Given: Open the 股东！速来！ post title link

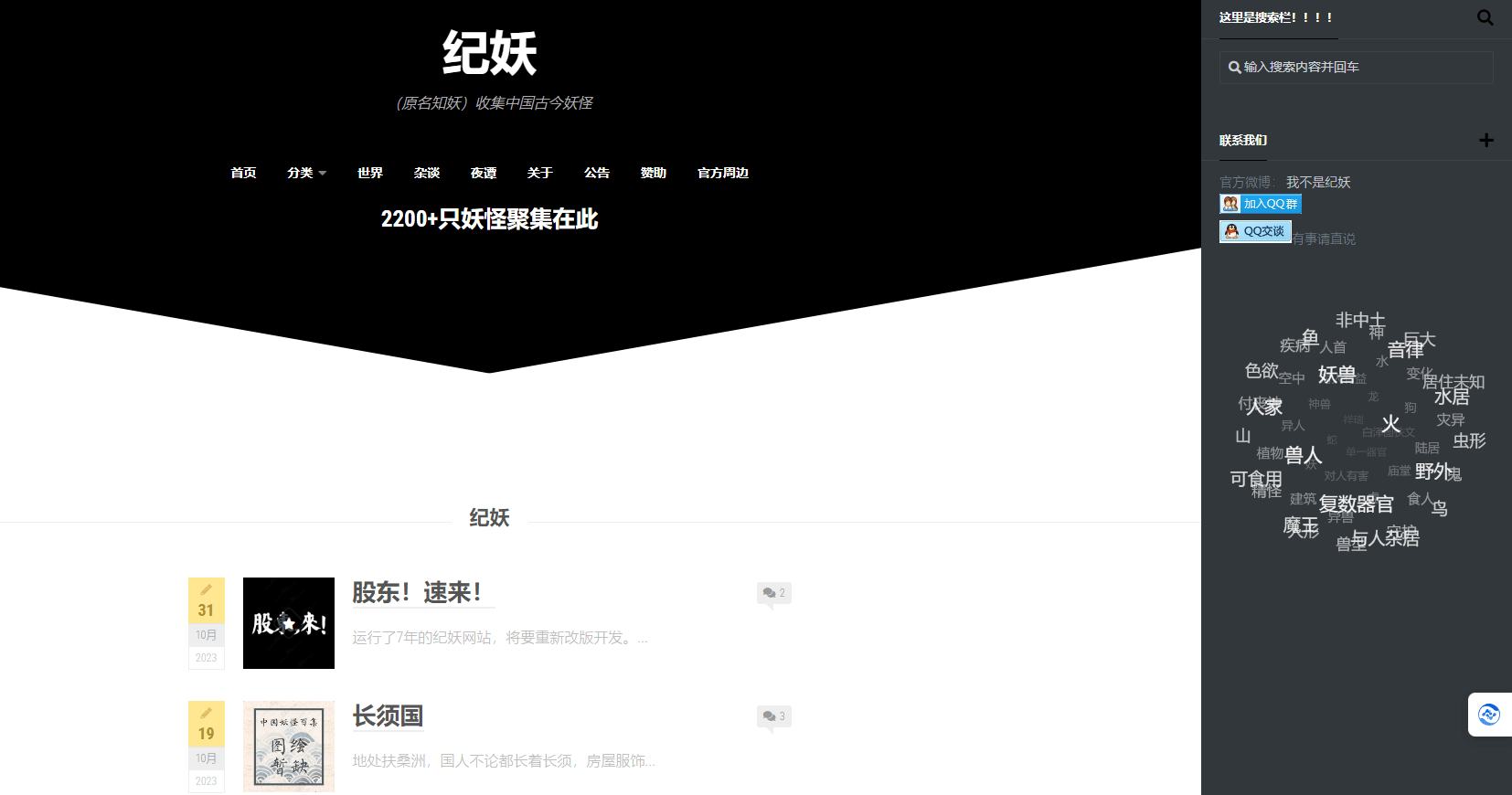Looking at the screenshot, I should [417, 593].
